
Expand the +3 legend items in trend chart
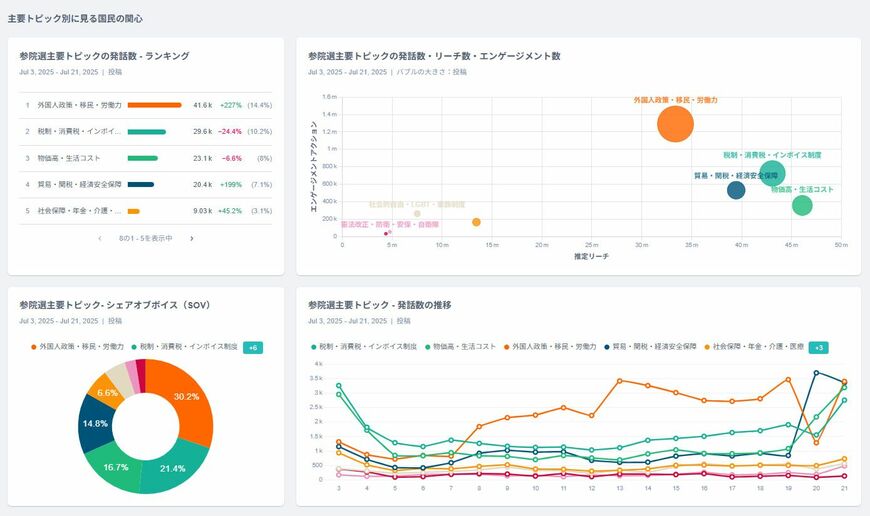pos(818,347)
